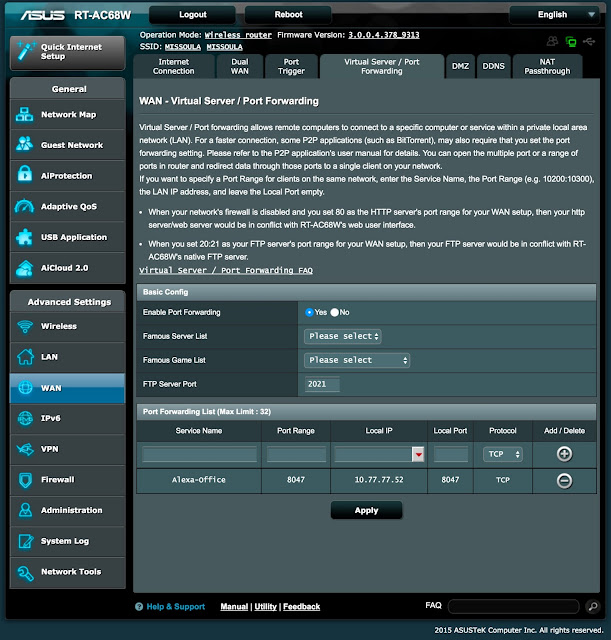Delete the Alexa-Office forwarding rule

tap(564, 480)
